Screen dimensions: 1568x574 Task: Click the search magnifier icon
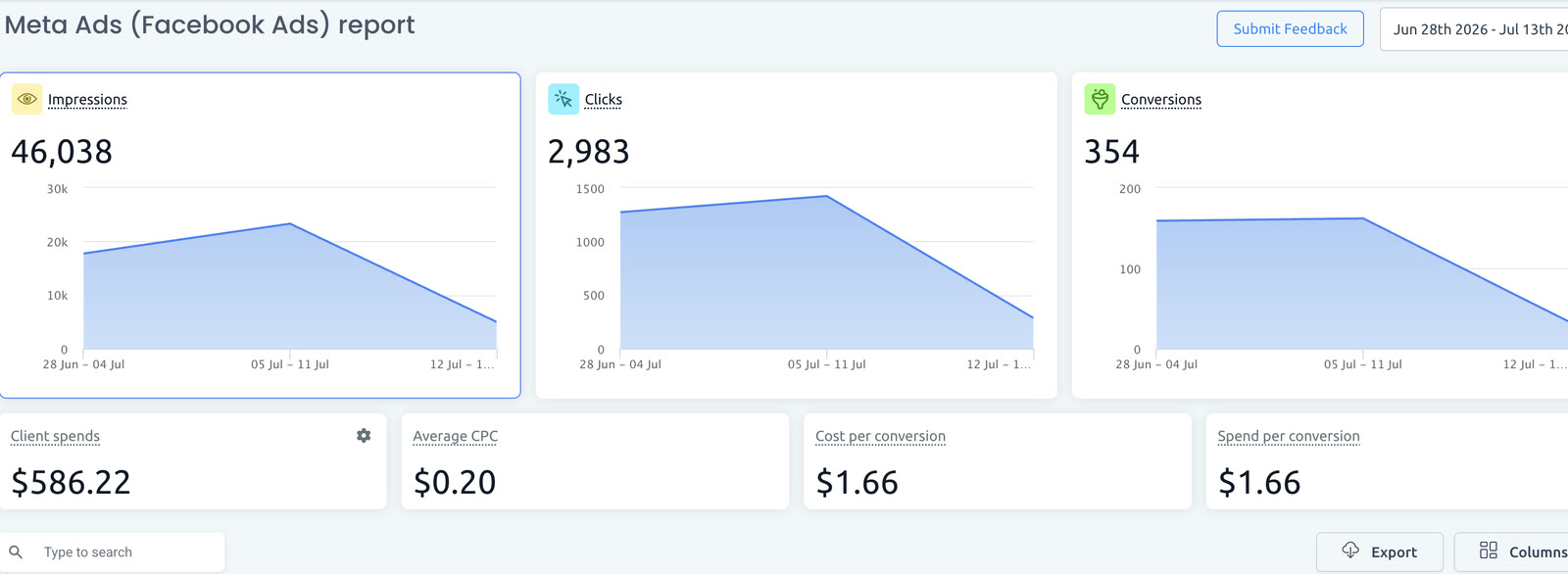pyautogui.click(x=16, y=552)
